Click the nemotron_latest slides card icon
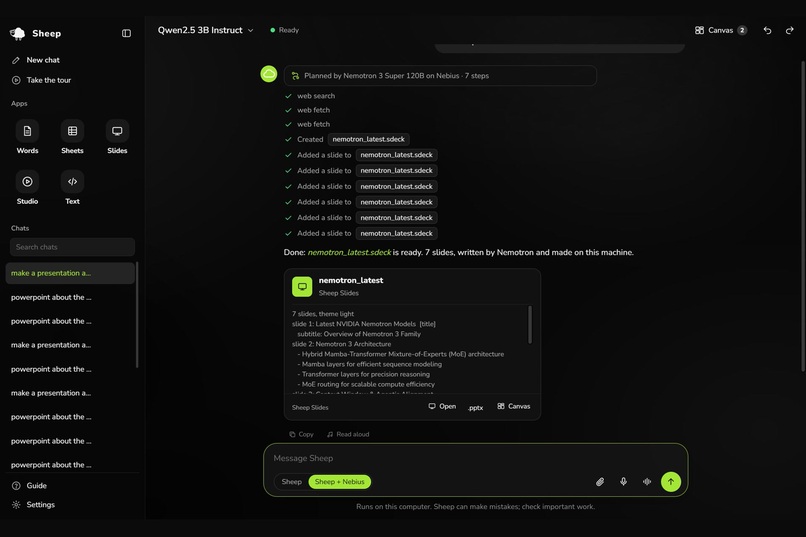806x537 pixels. click(302, 287)
